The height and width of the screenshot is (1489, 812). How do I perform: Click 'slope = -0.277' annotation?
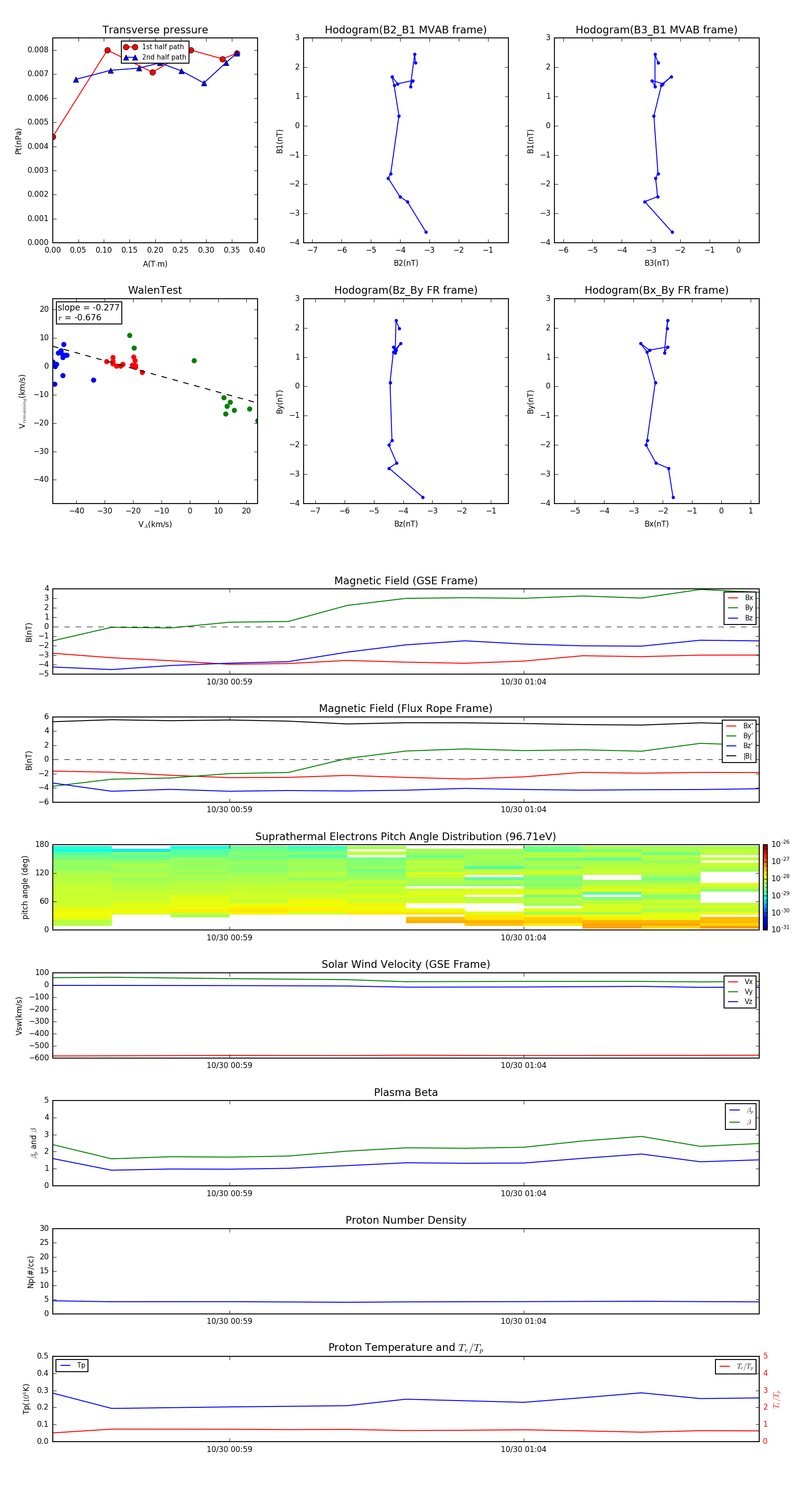click(x=88, y=308)
